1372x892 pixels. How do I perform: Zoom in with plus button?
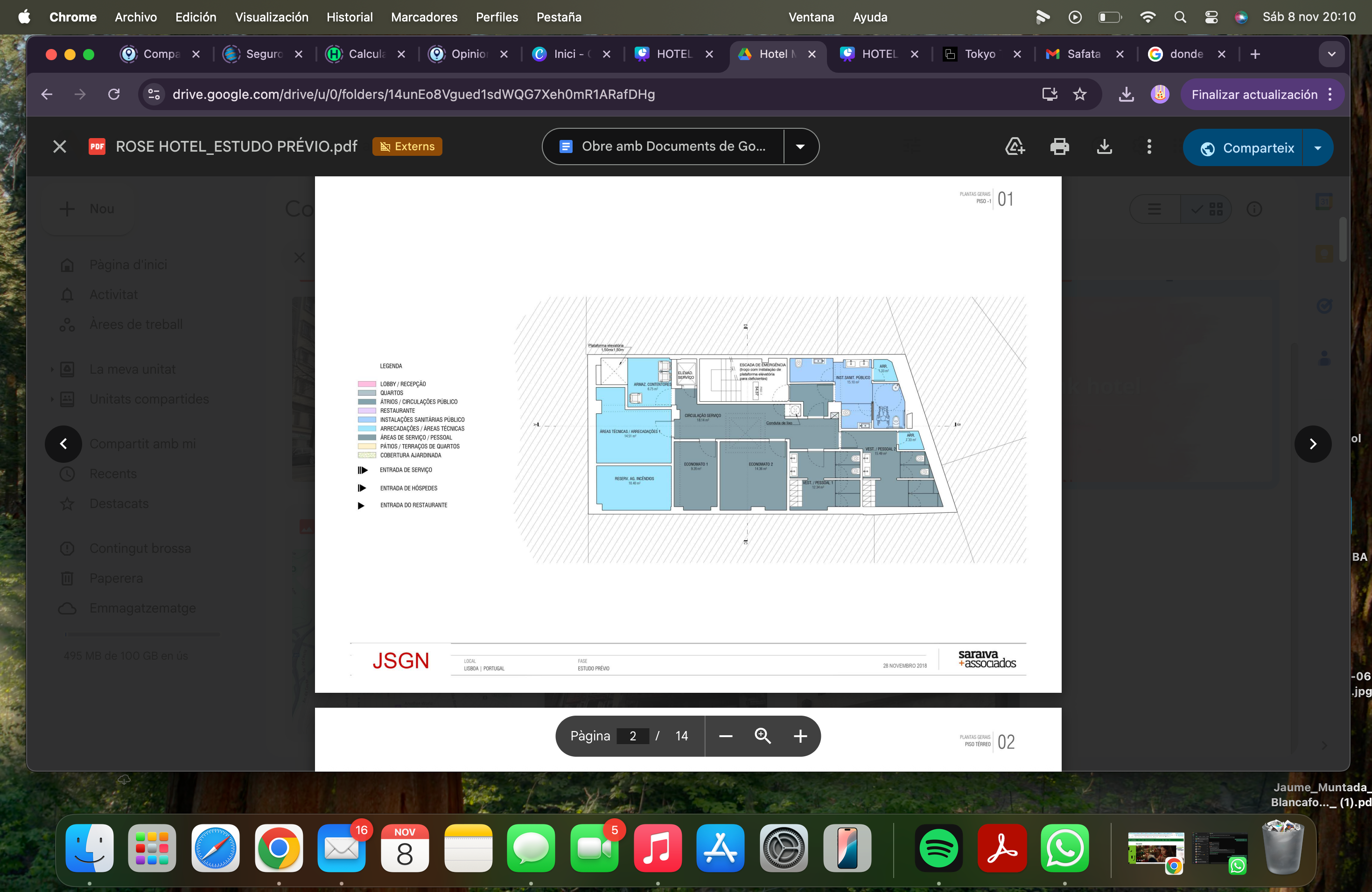(x=799, y=736)
